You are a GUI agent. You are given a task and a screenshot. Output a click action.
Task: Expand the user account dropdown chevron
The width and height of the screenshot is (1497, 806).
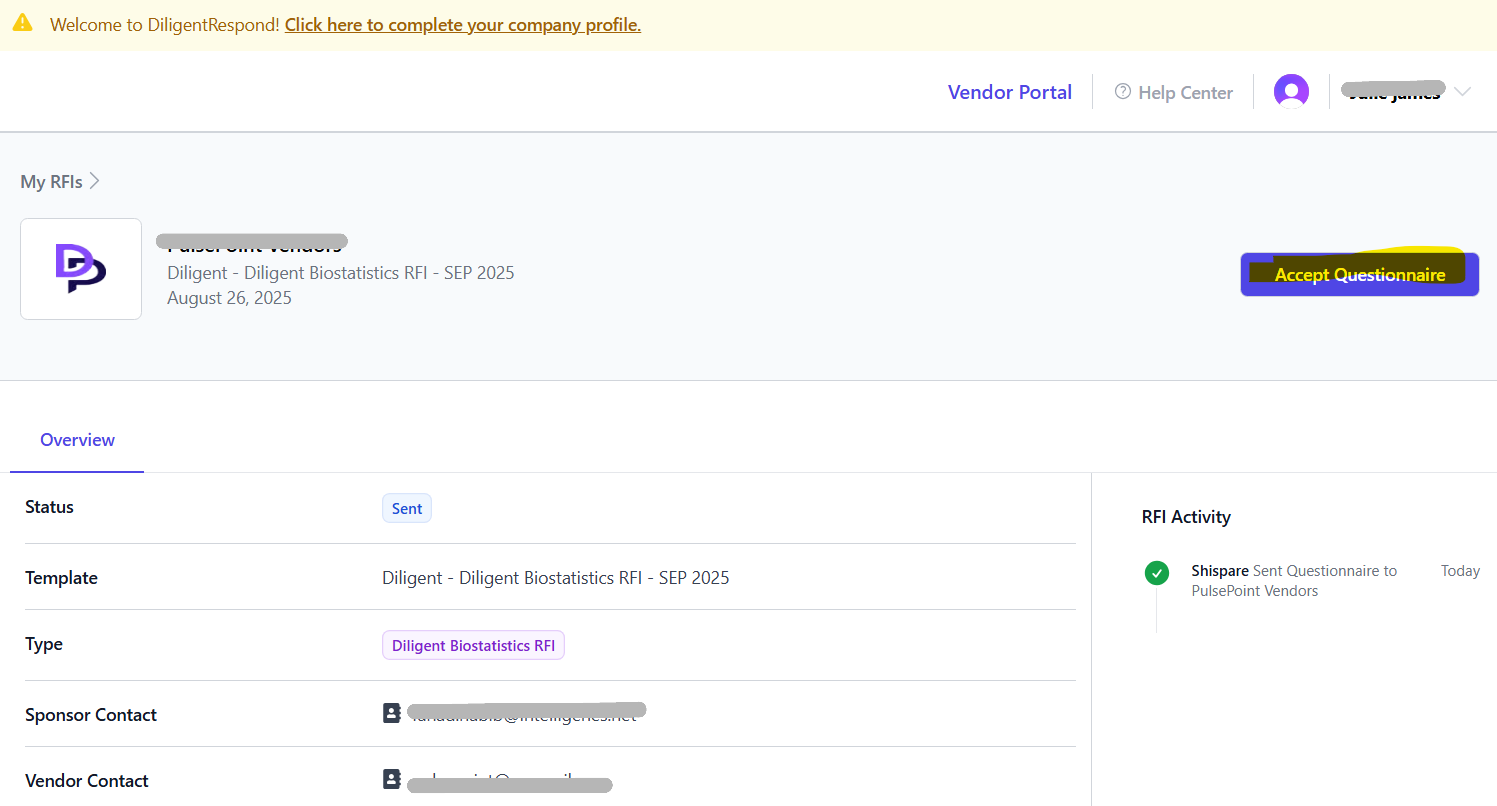1462,92
